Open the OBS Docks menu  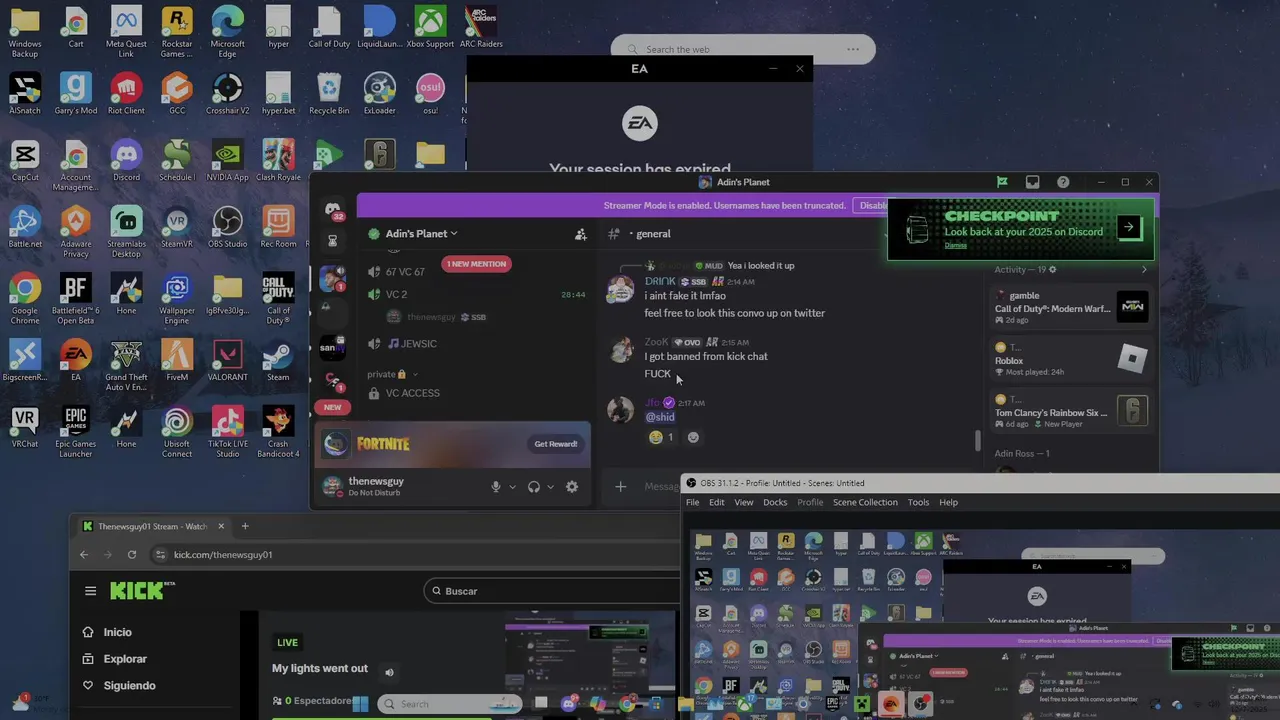pos(775,502)
